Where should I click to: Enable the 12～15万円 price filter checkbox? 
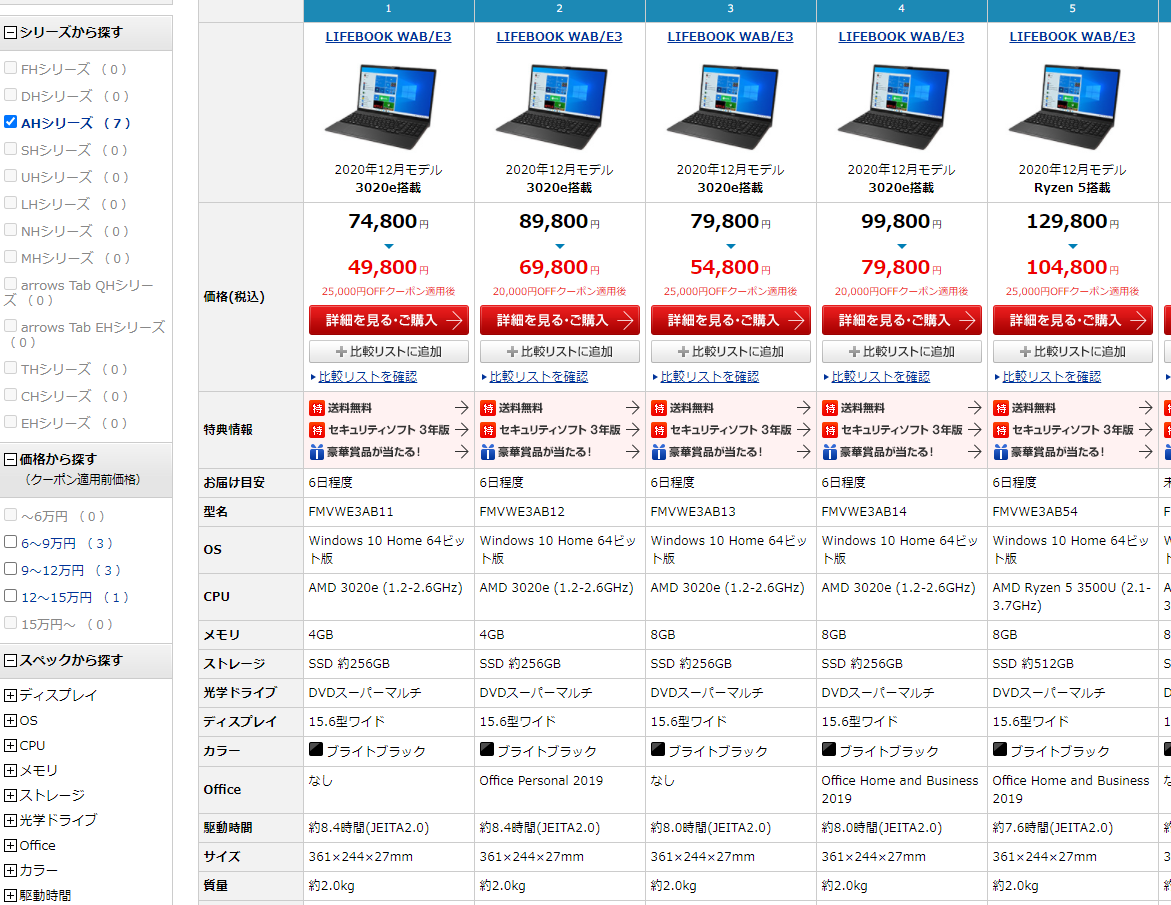pyautogui.click(x=10, y=596)
